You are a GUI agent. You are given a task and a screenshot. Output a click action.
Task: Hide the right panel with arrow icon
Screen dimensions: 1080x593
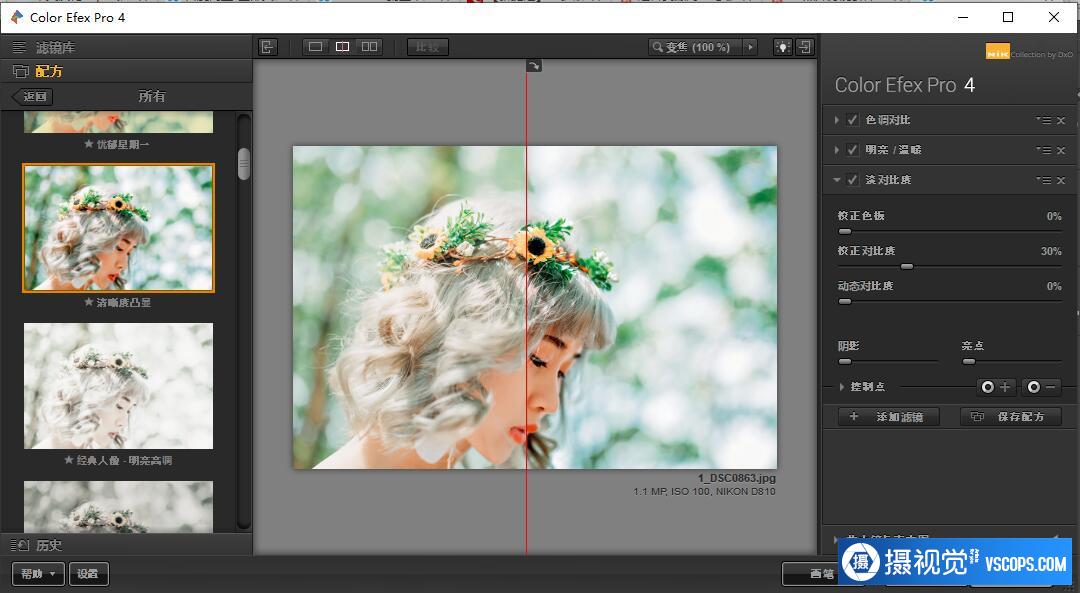tap(804, 47)
